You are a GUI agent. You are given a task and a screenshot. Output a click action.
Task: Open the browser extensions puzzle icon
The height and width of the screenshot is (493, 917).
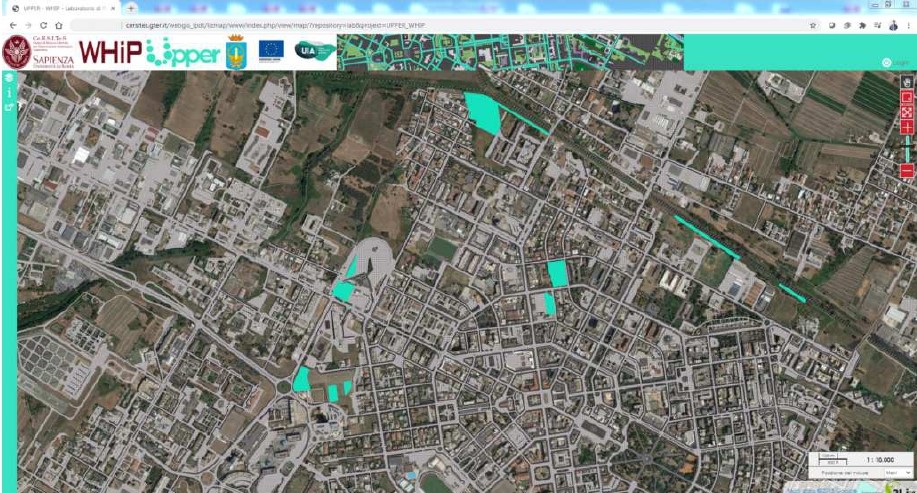click(x=862, y=25)
